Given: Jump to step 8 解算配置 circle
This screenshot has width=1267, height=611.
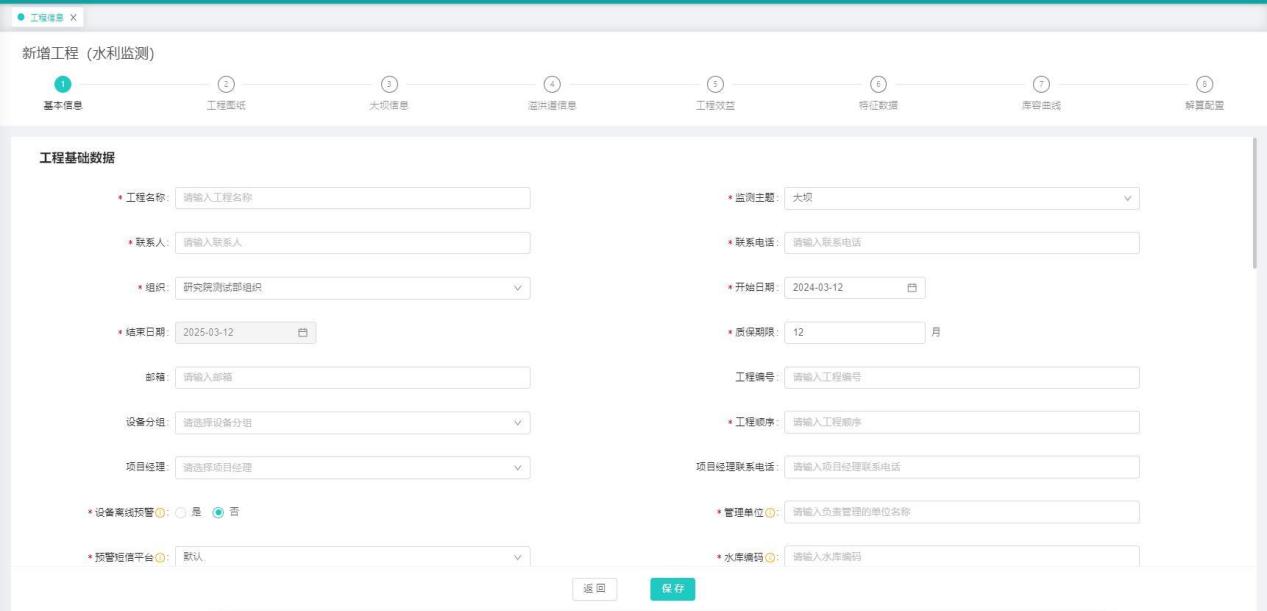Looking at the screenshot, I should tap(1204, 85).
